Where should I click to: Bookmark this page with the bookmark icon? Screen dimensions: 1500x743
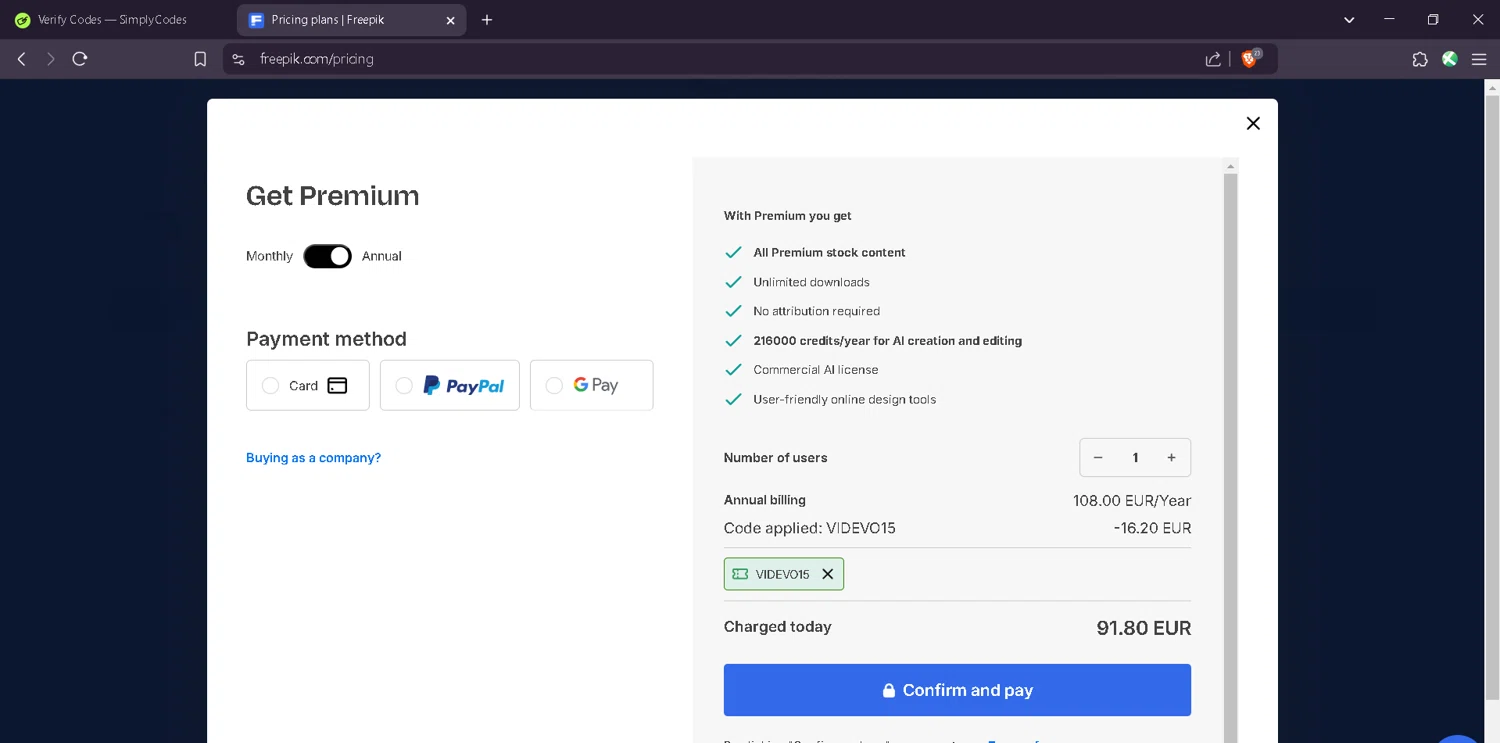(200, 59)
